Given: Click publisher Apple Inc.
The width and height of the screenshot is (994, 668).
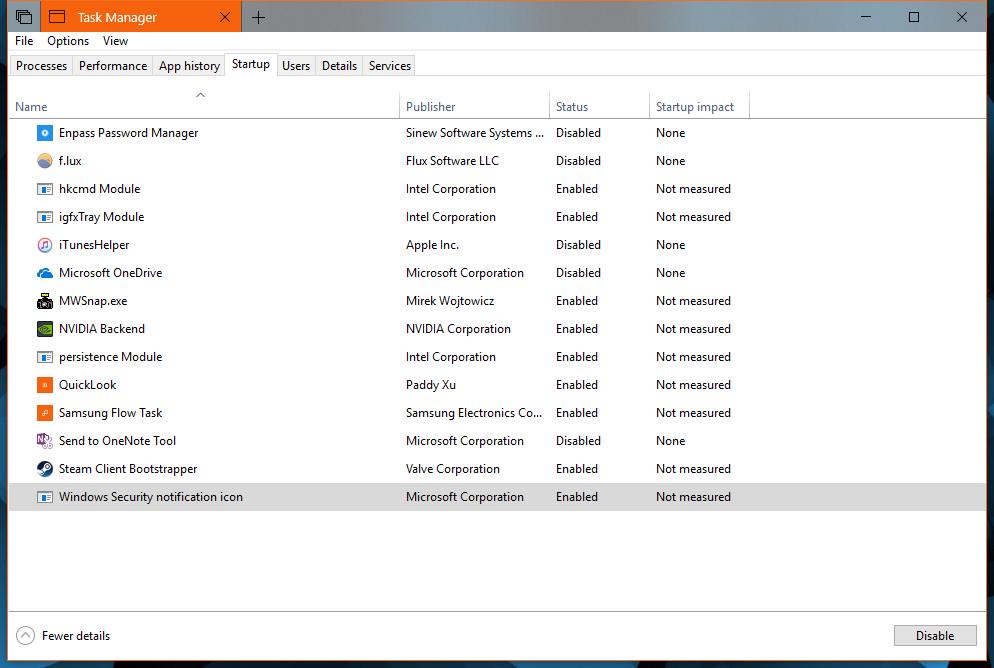Looking at the screenshot, I should click(432, 245).
